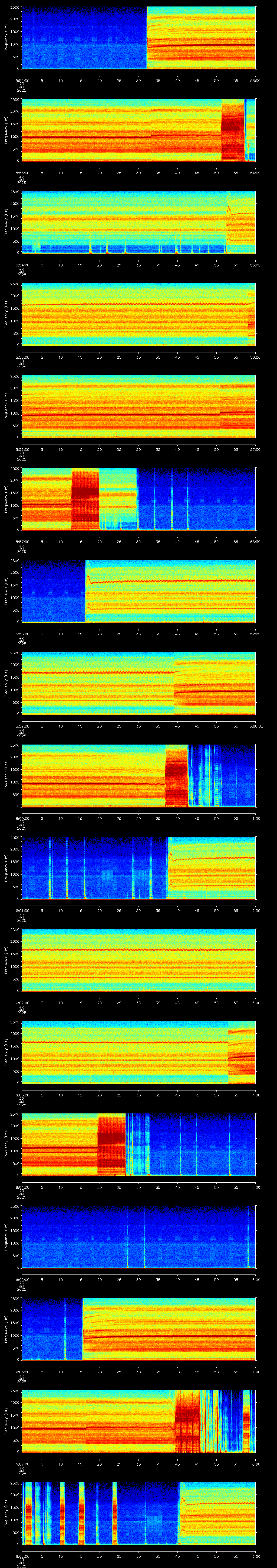This screenshot has height=1568, width=277.
Task: Open the spectrogram panel starting at 5:58:00
Action: tap(138, 591)
